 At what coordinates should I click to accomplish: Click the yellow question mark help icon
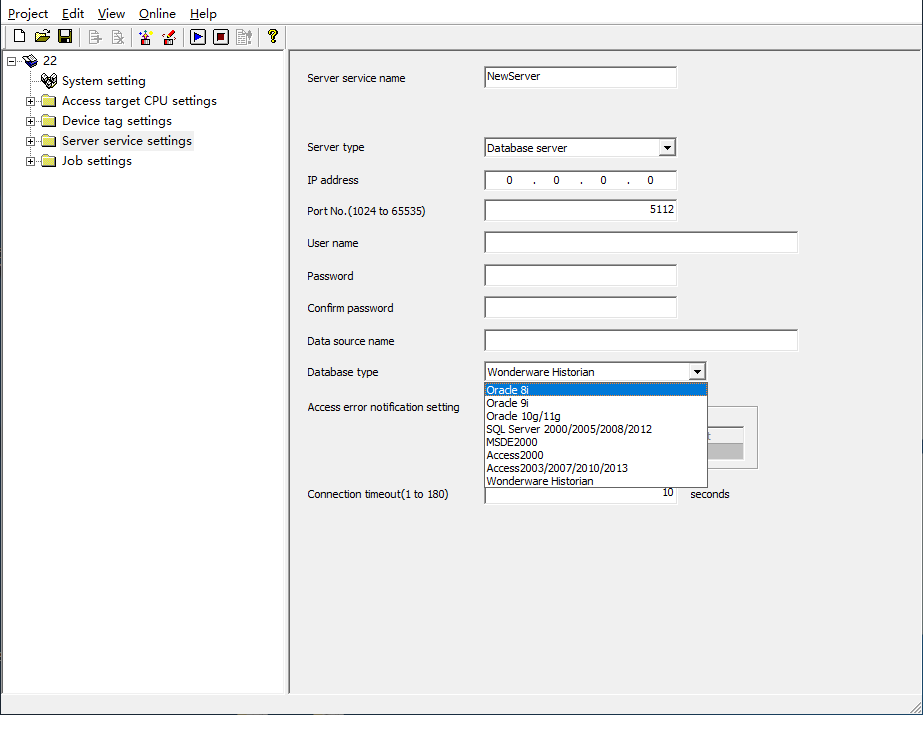[272, 37]
